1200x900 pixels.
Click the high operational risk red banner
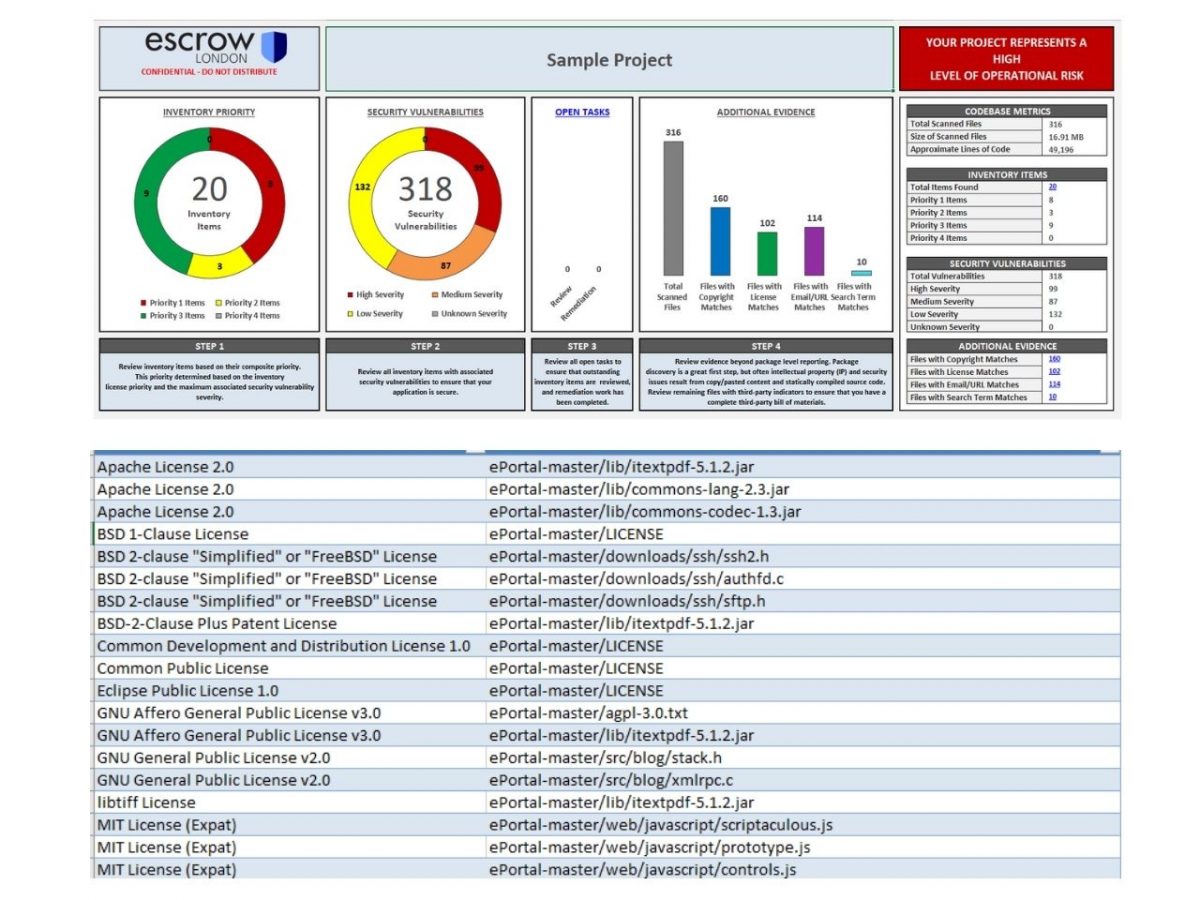click(x=1005, y=59)
